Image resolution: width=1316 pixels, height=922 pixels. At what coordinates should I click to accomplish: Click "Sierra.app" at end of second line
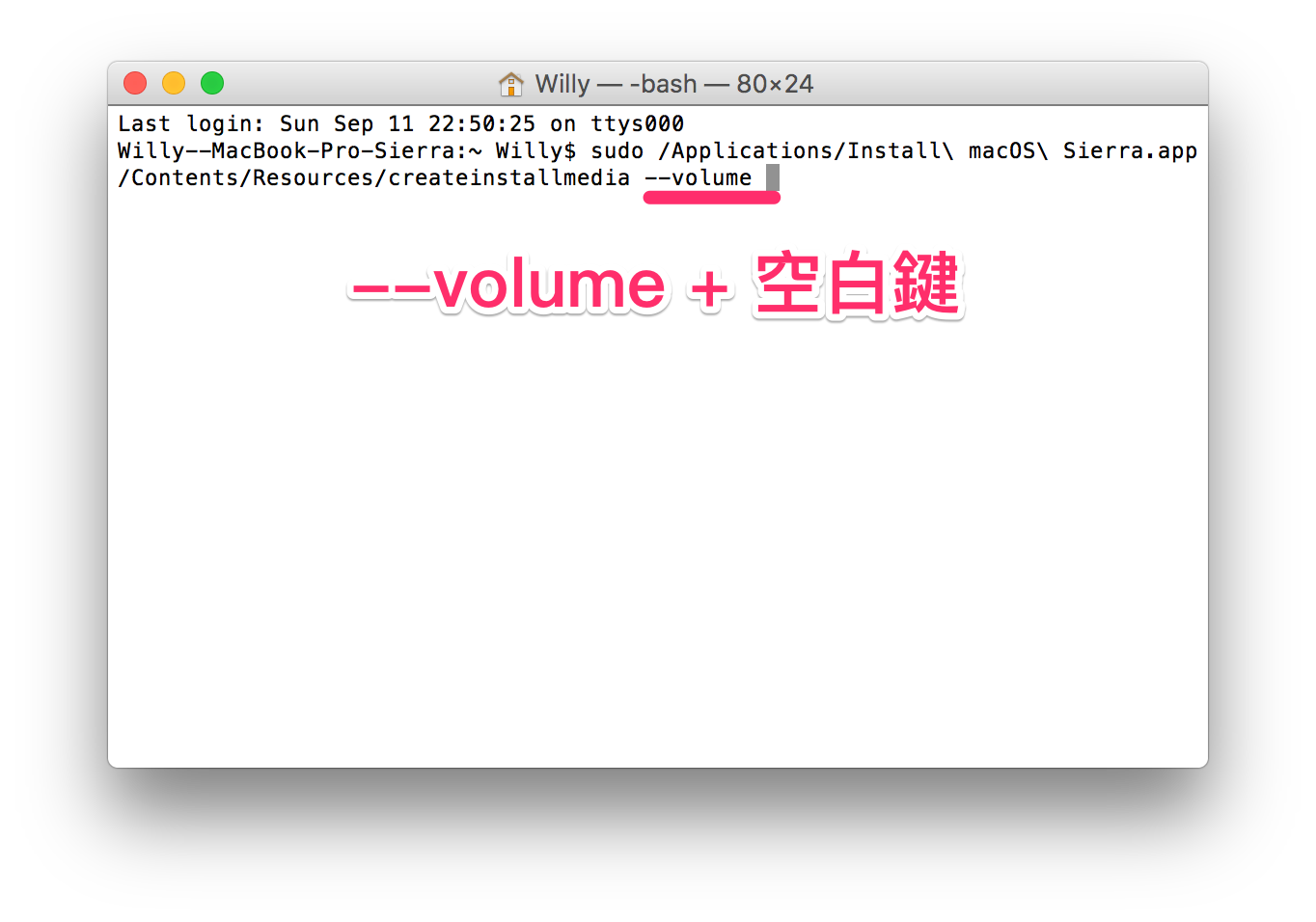1131,150
